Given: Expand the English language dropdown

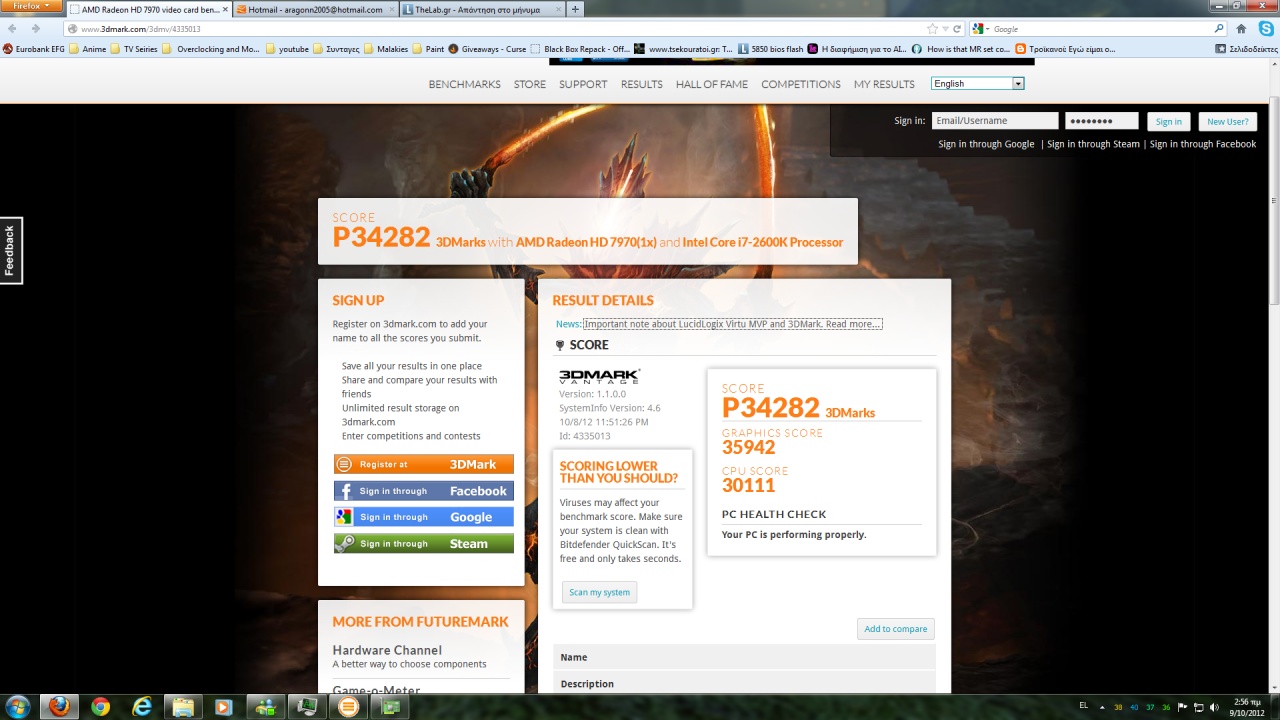Looking at the screenshot, I should 978,84.
